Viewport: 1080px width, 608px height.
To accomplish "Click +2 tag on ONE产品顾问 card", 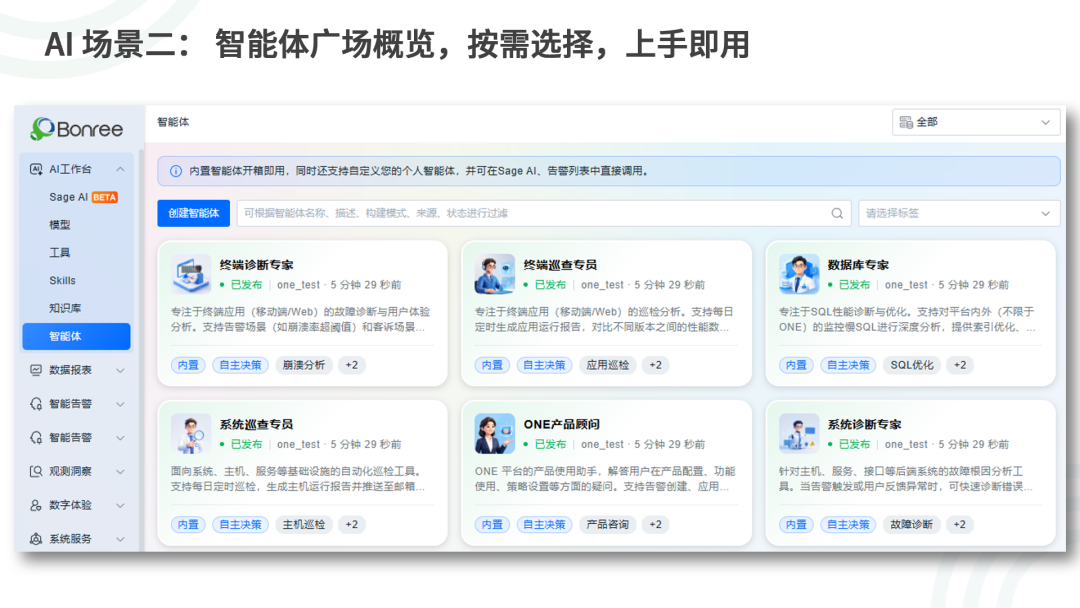I will [x=656, y=525].
